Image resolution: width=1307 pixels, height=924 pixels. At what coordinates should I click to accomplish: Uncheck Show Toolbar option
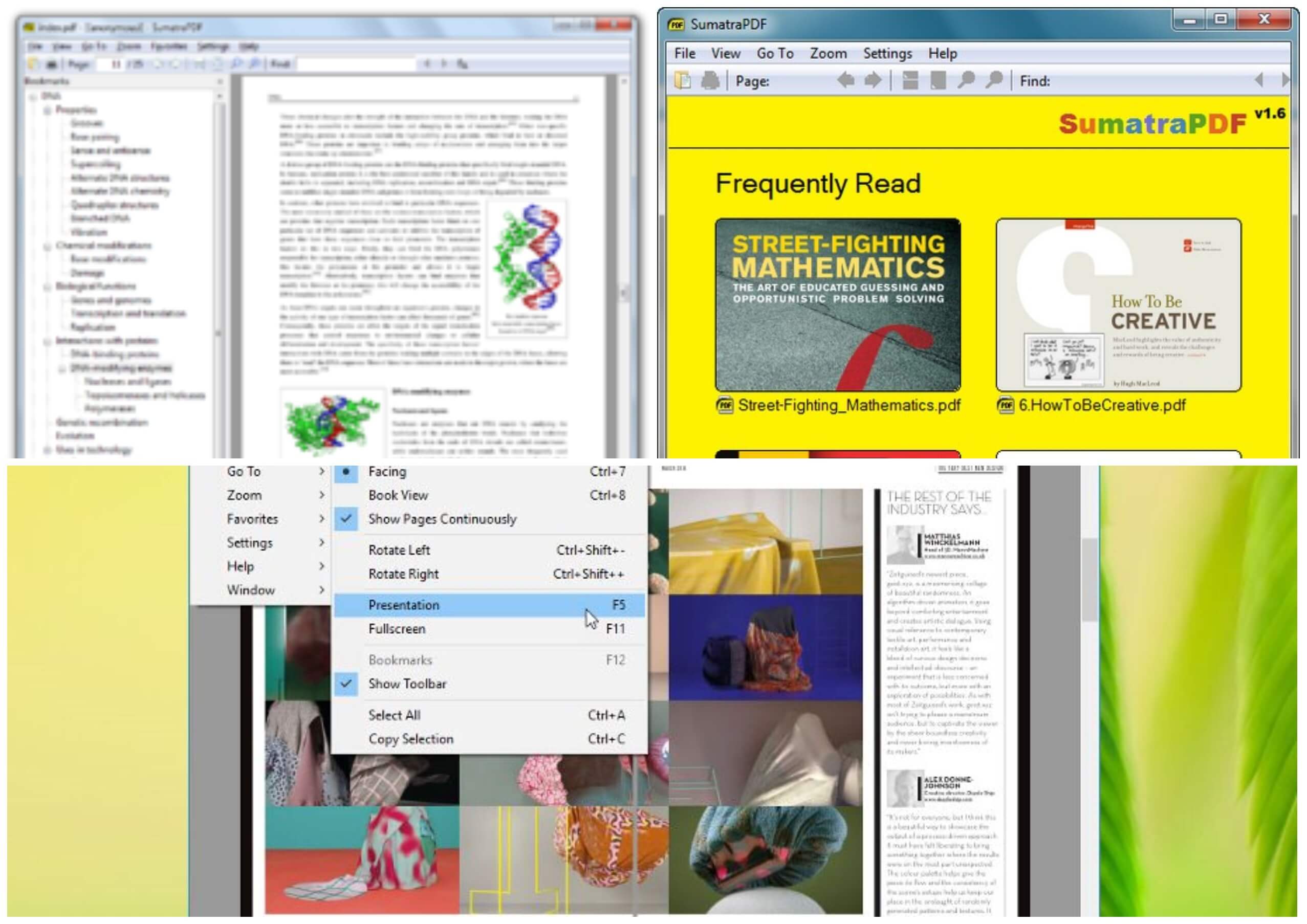point(490,684)
